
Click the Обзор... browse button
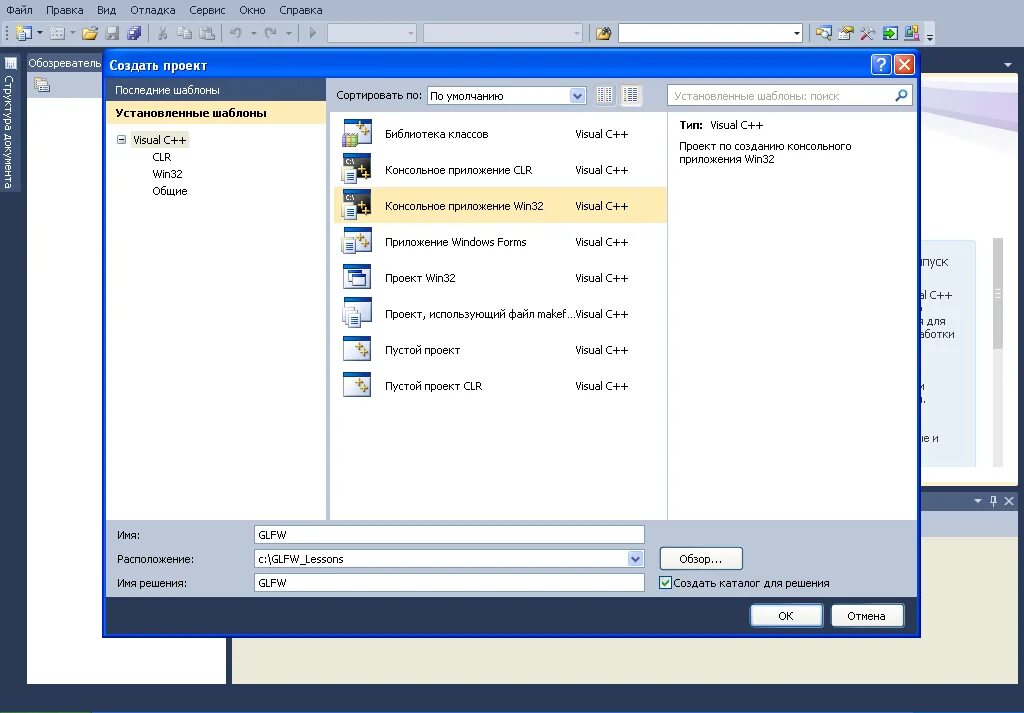(701, 559)
